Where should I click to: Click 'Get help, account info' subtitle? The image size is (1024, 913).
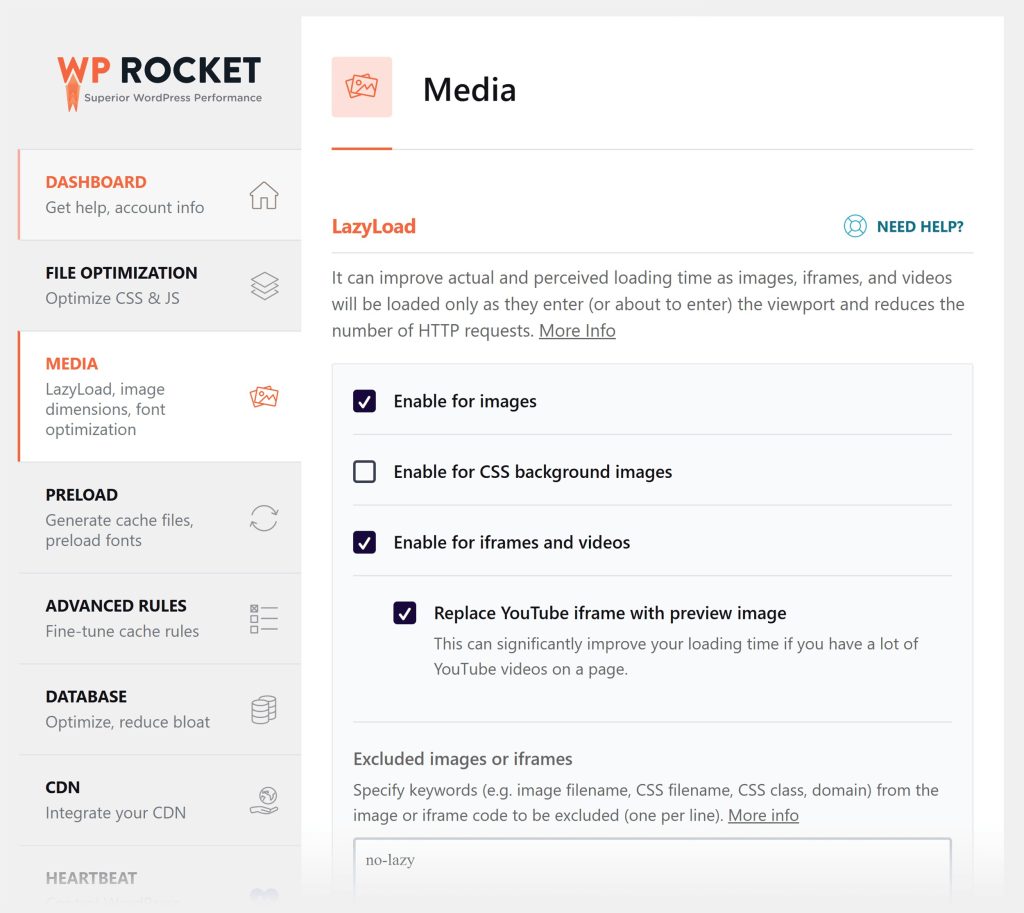pos(125,208)
